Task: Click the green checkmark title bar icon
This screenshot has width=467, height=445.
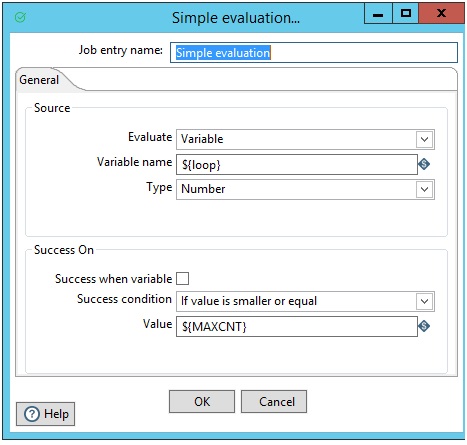Action: pos(20,17)
